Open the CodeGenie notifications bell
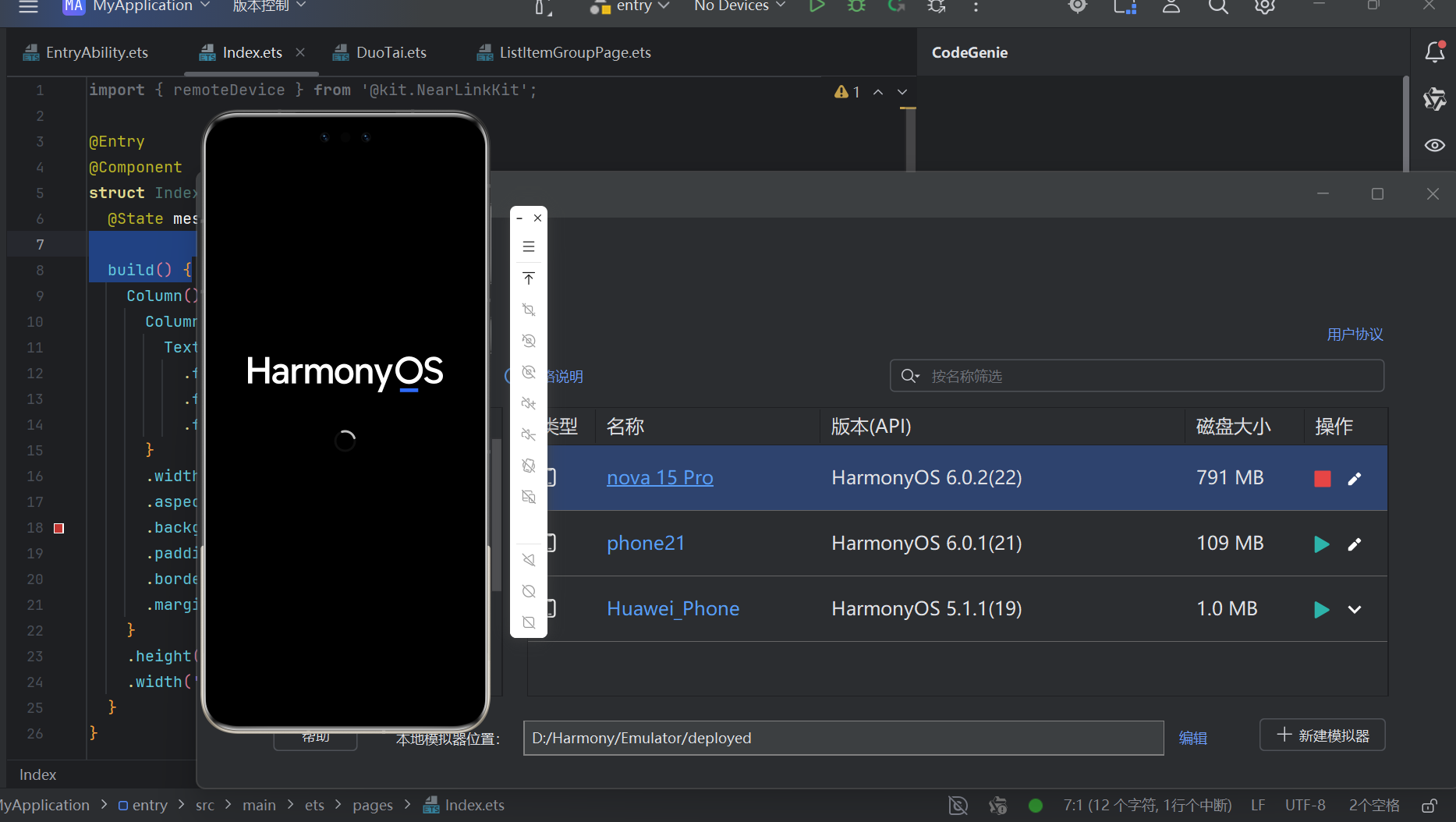The height and width of the screenshot is (822, 1456). click(x=1435, y=51)
